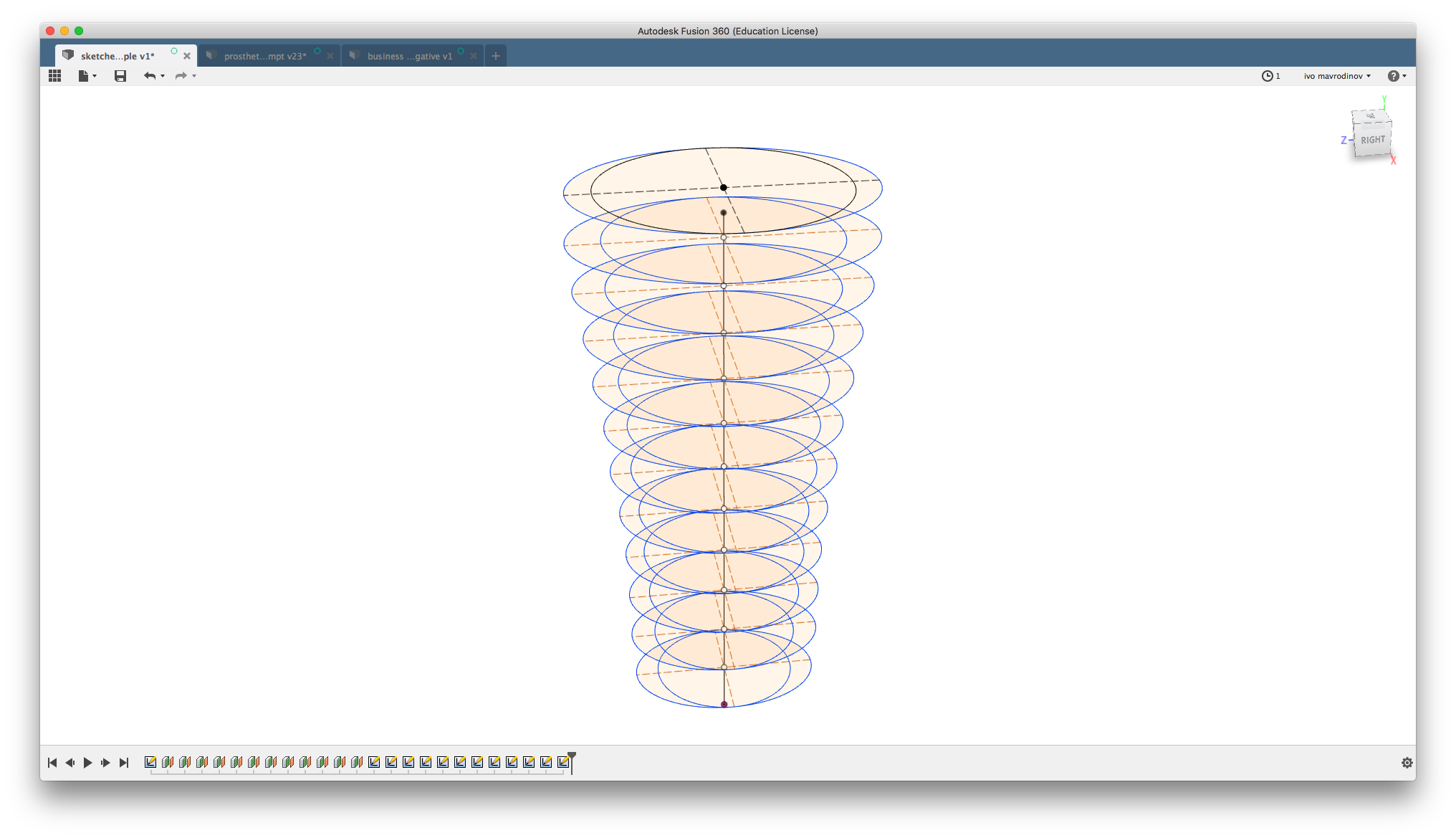Click the account name ivo mavrodinov

tap(1333, 76)
